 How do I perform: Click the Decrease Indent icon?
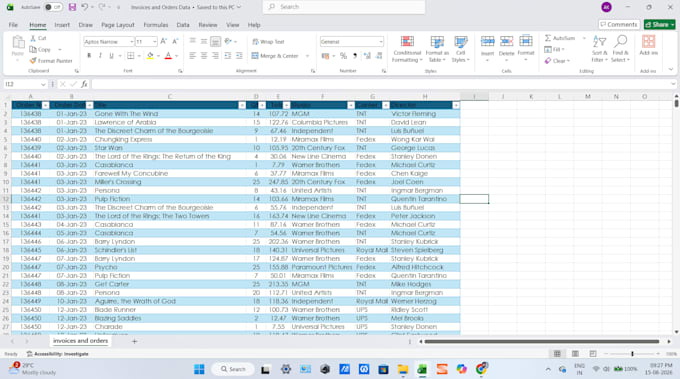[228, 56]
